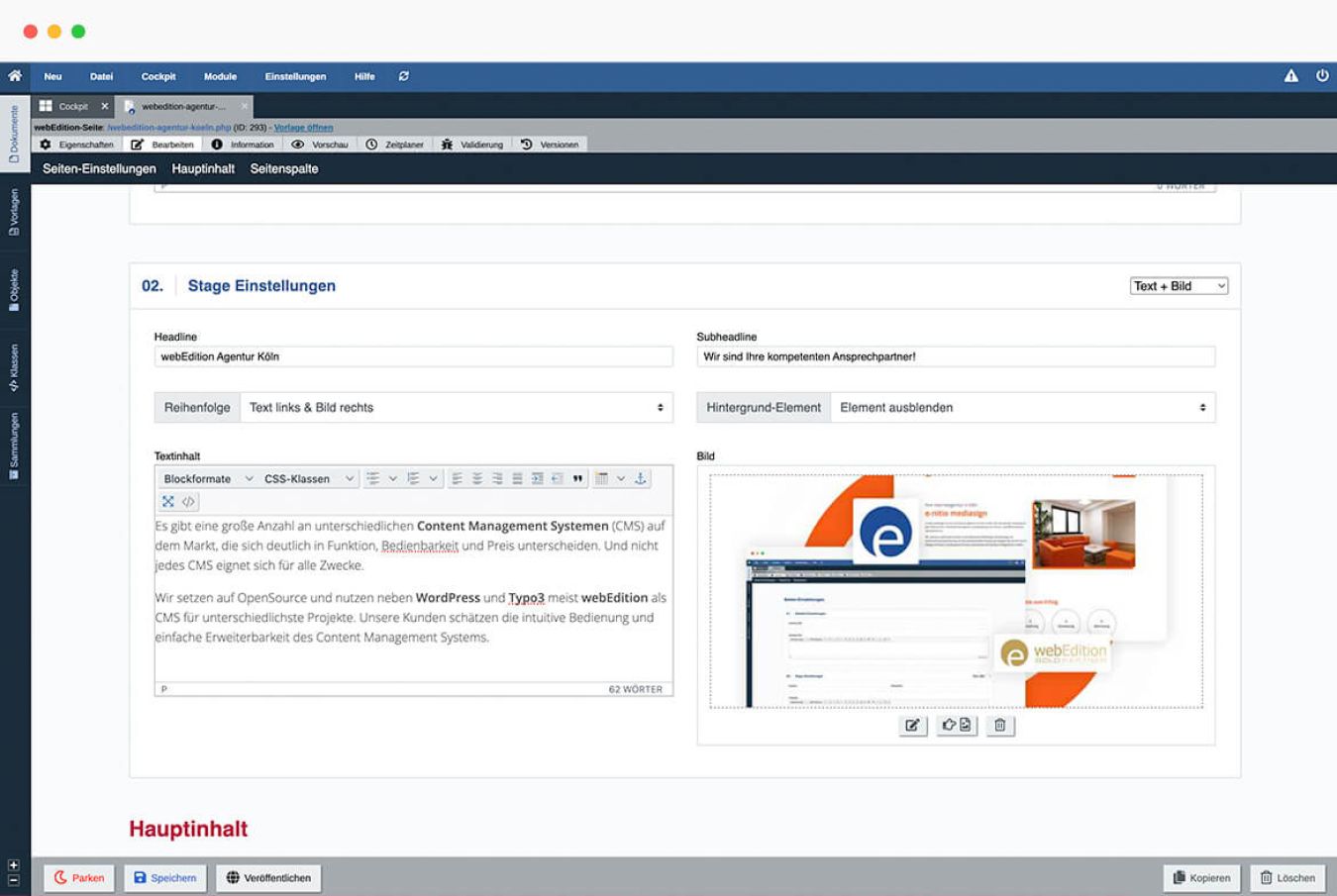The image size is (1337, 896).
Task: Center the text in the editor
Action: click(x=476, y=478)
